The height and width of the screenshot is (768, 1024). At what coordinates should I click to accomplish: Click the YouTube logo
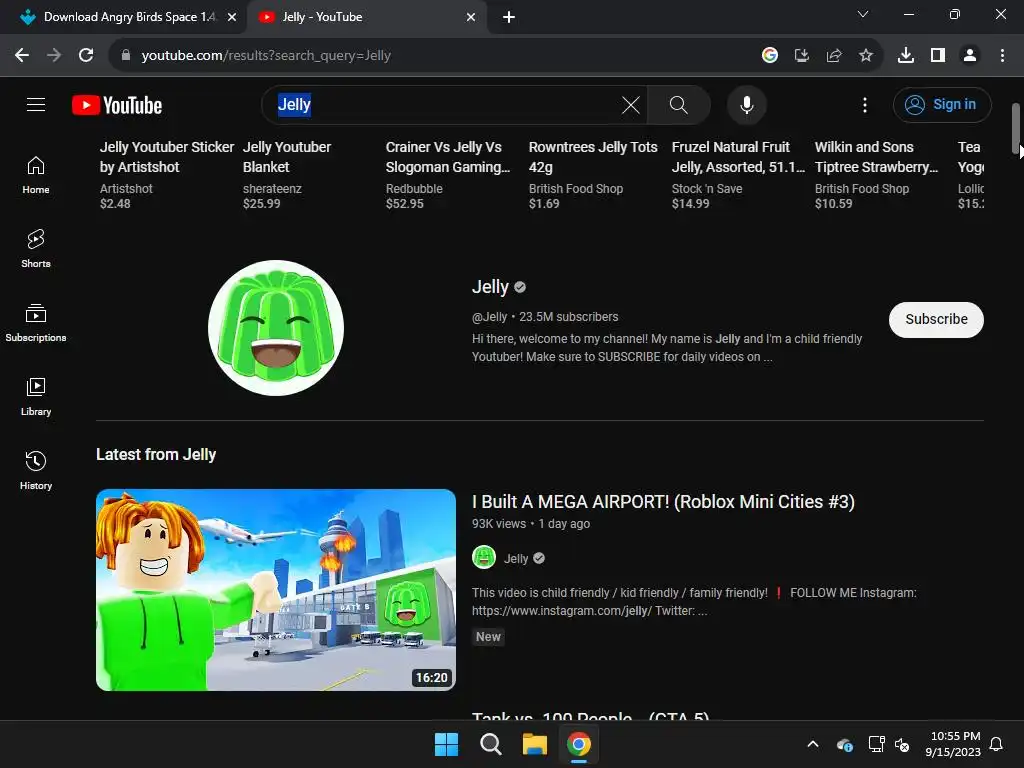click(x=117, y=105)
